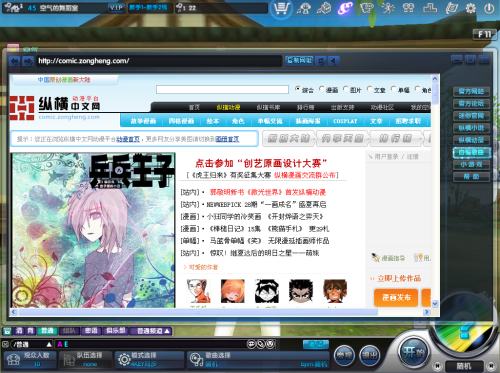Click the browser URL address field

(x=159, y=61)
